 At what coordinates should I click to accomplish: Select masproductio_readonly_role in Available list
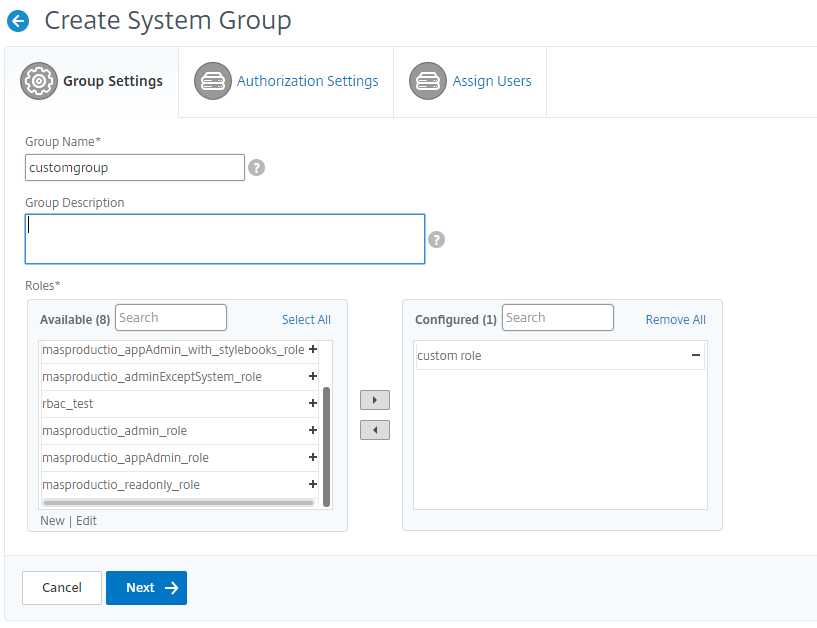point(179,485)
